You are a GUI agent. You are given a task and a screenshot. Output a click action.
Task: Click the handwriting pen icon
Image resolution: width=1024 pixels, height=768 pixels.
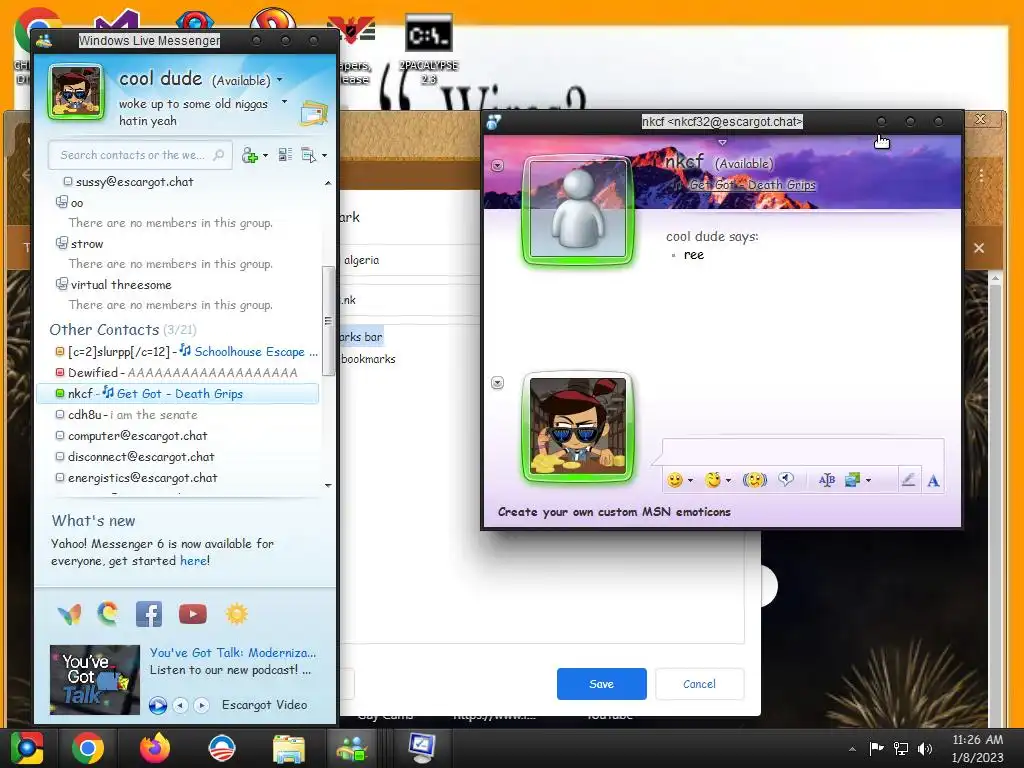pos(908,480)
